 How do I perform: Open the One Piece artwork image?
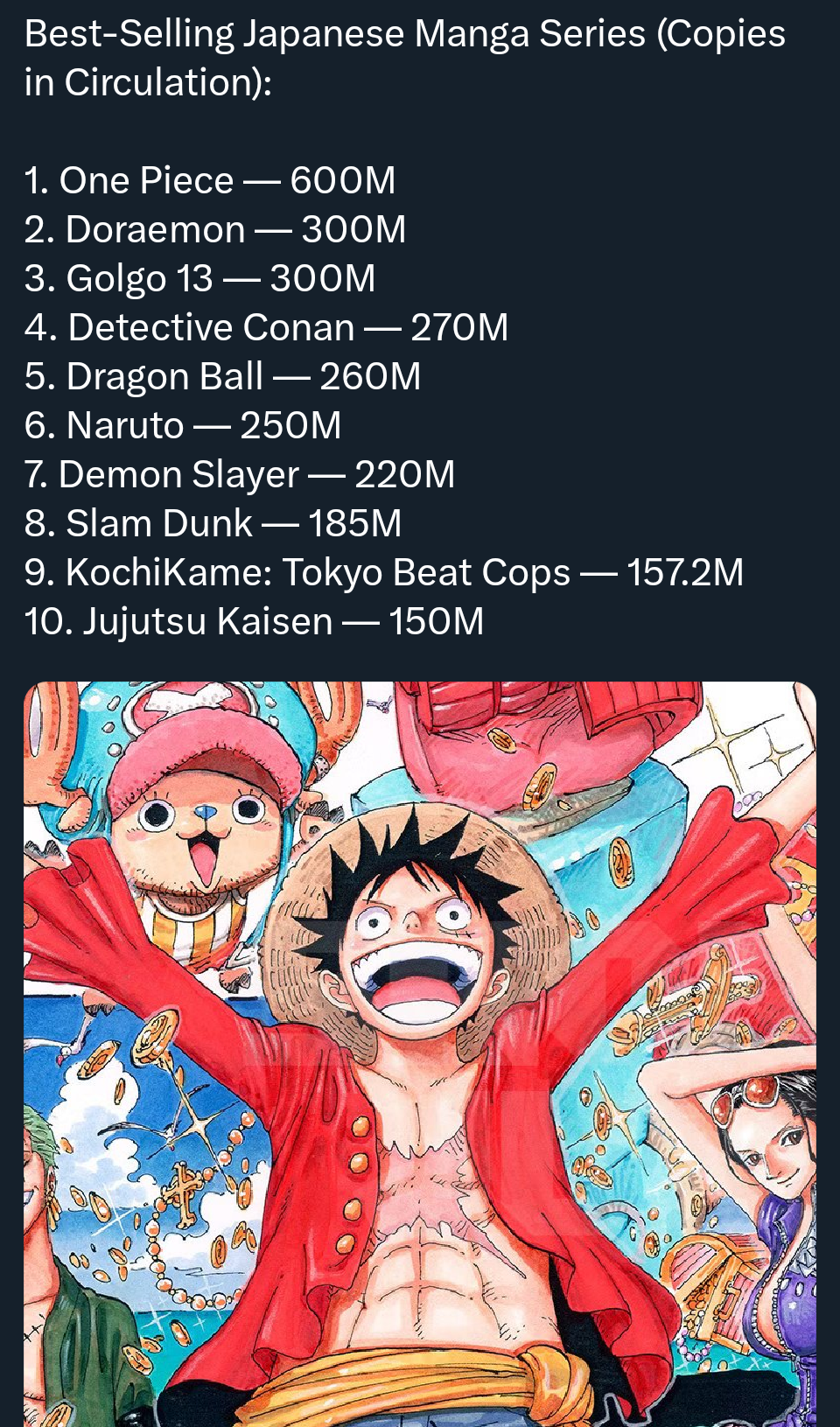[x=420, y=1053]
